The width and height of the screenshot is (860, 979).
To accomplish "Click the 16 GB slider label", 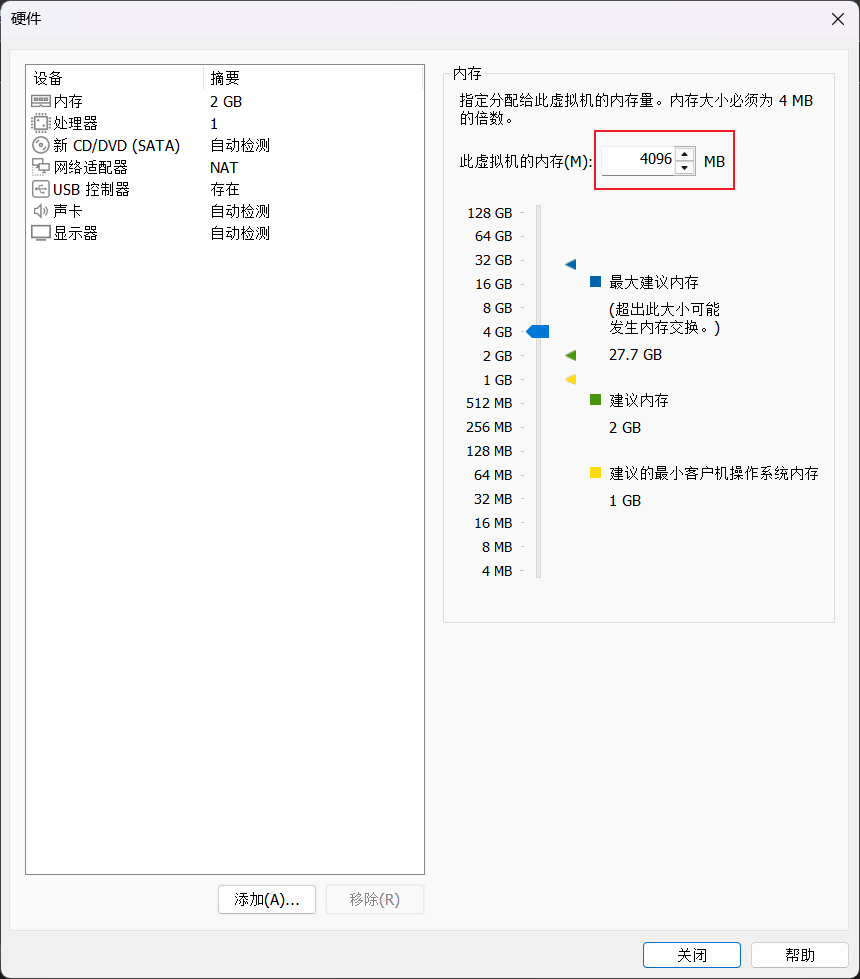I will tap(493, 284).
